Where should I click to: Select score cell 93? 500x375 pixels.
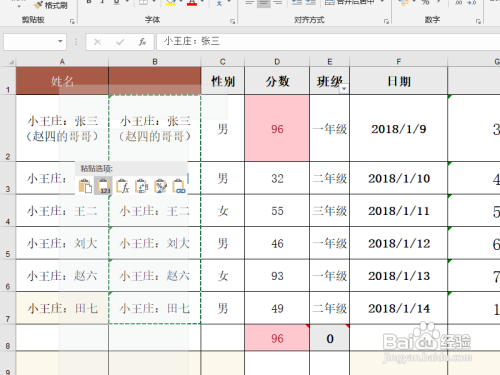(x=277, y=276)
